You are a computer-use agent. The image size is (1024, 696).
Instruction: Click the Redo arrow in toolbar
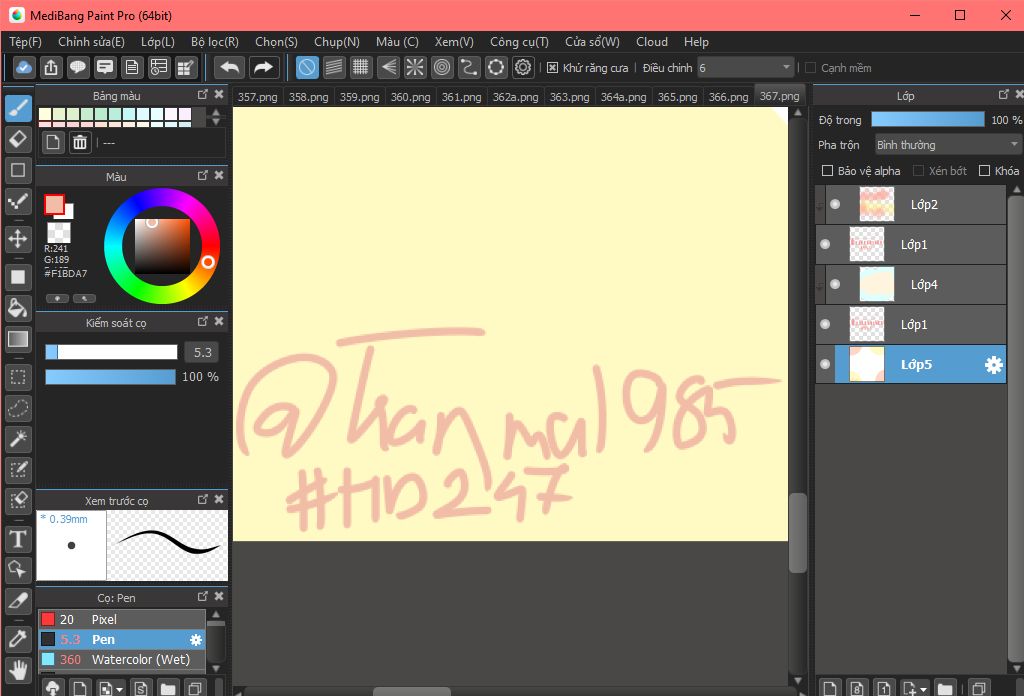(x=263, y=67)
